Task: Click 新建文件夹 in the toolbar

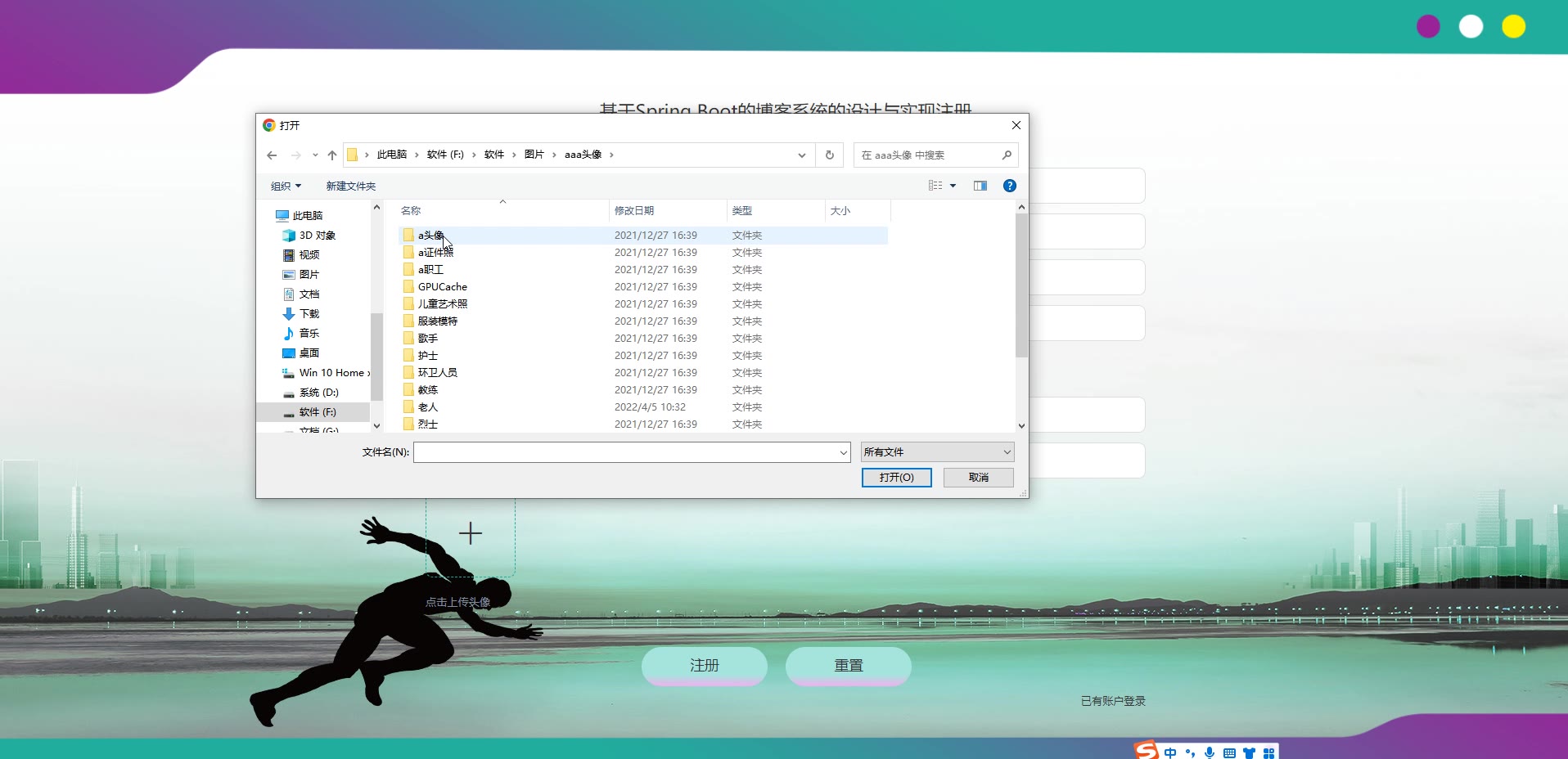Action: 350,186
